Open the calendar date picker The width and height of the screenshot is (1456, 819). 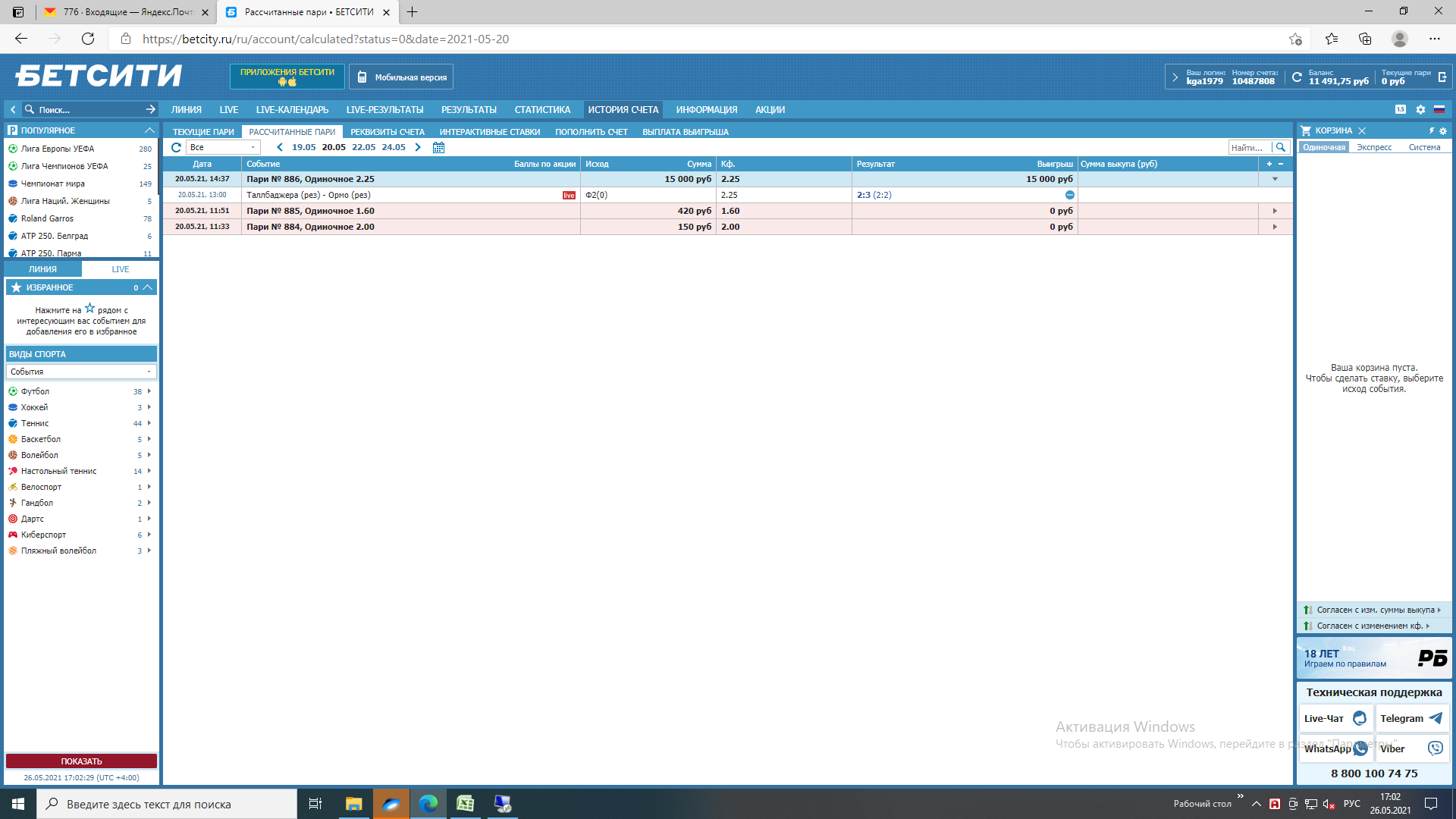(438, 147)
